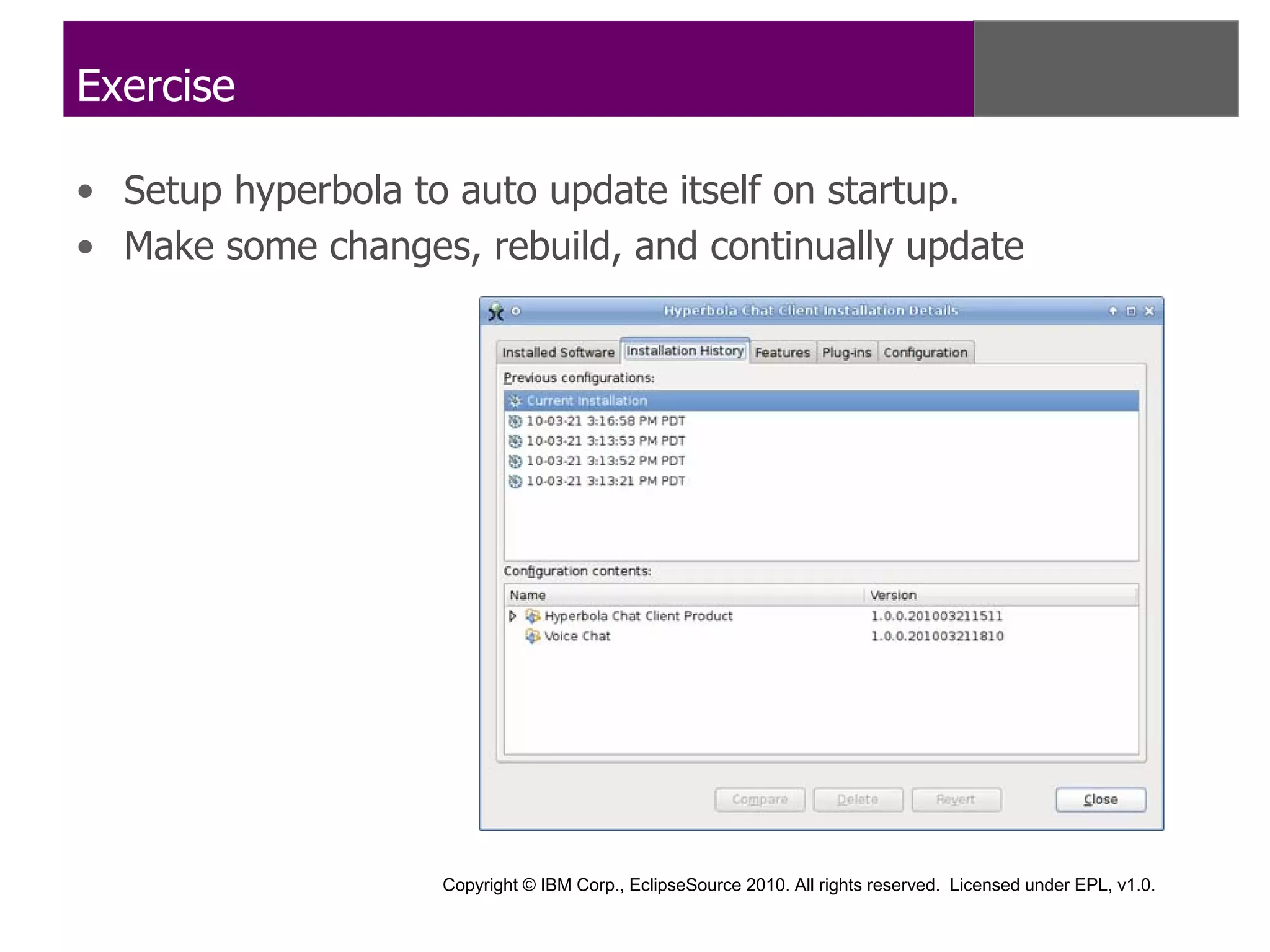Select the Voice Chat row
This screenshot has height=952, width=1270.
pyautogui.click(x=821, y=636)
